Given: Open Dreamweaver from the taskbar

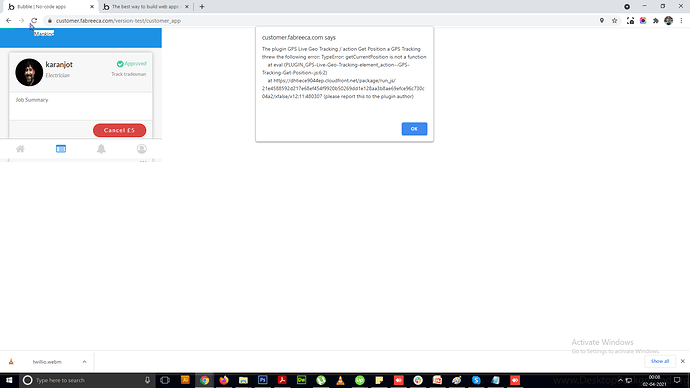Looking at the screenshot, I should tap(301, 380).
